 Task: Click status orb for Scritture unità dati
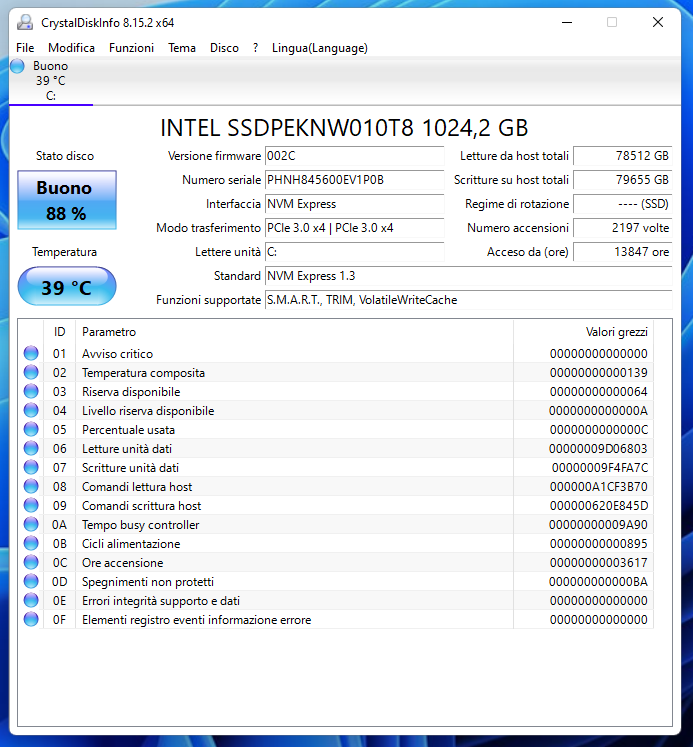31,467
